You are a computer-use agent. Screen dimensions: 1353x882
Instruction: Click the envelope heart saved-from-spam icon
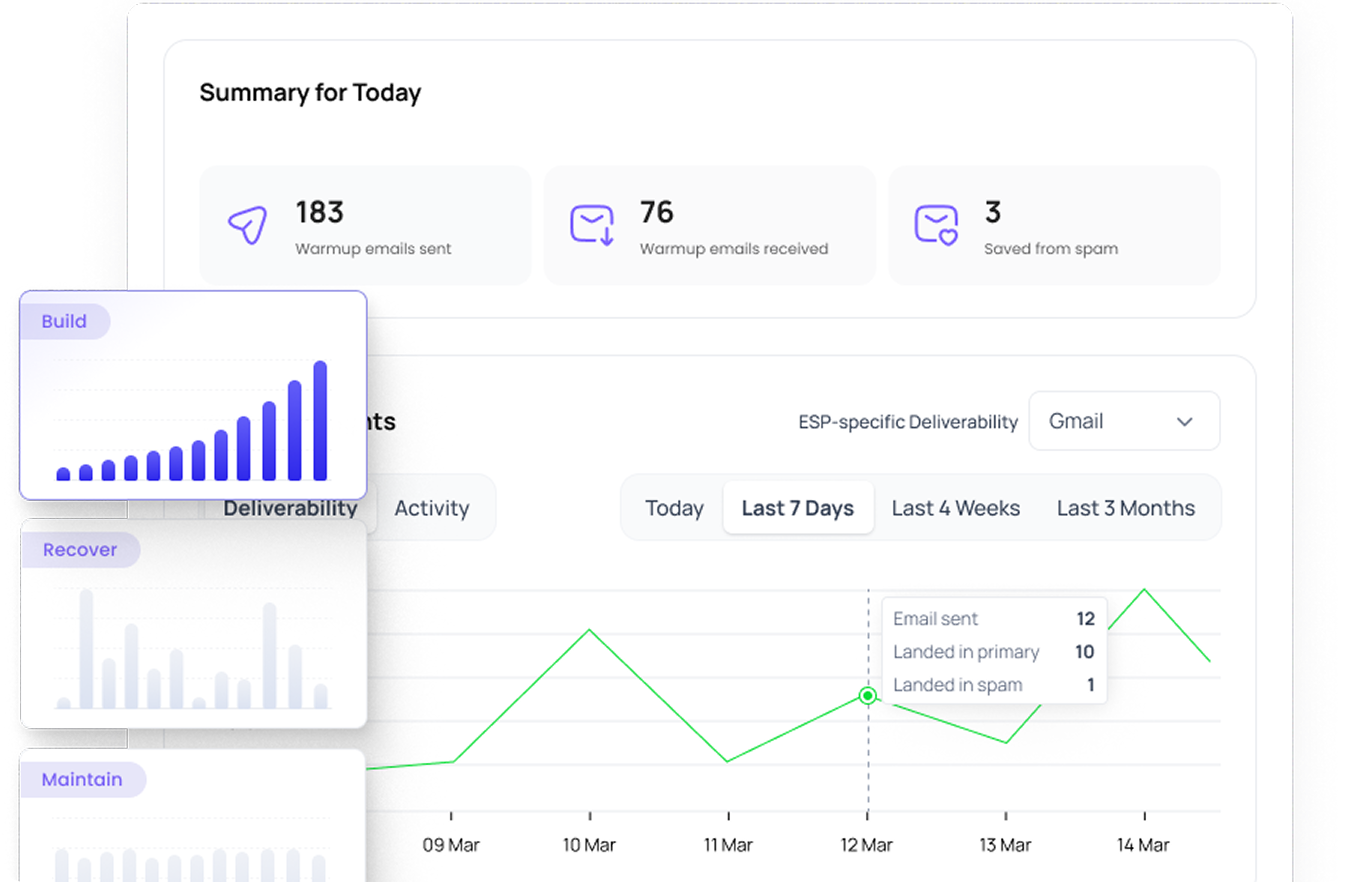point(936,225)
